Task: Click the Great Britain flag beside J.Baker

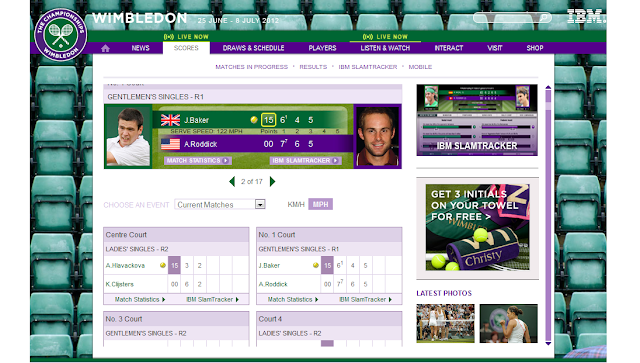Action: tap(170, 120)
